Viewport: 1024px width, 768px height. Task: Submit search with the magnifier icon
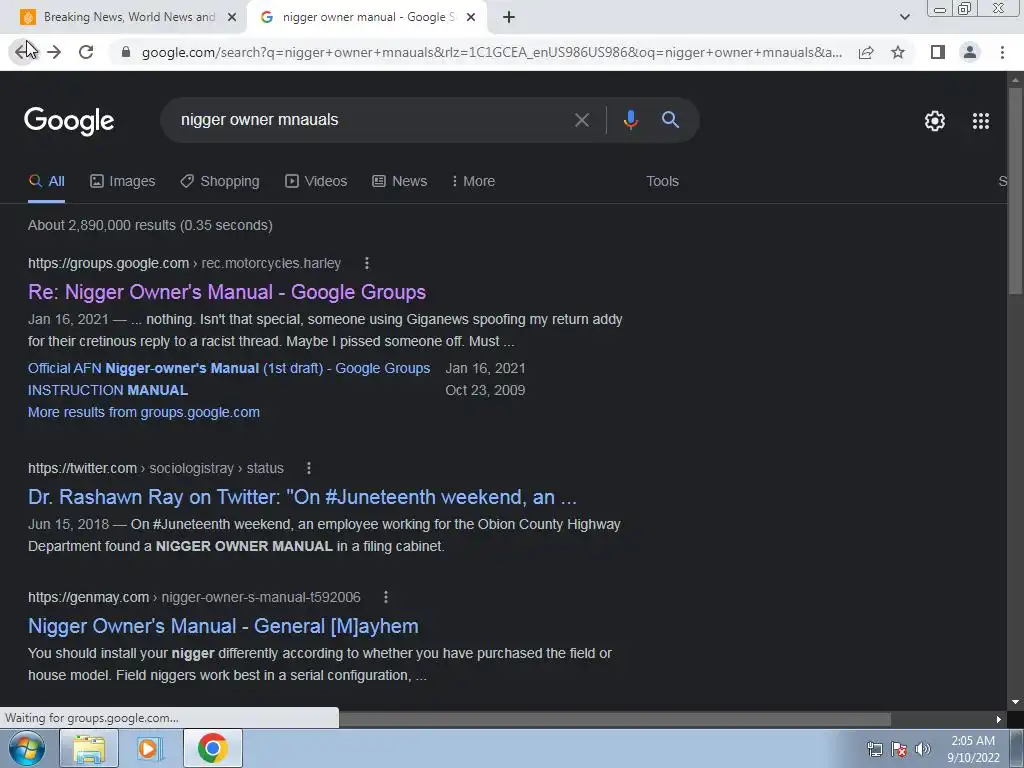click(x=670, y=120)
